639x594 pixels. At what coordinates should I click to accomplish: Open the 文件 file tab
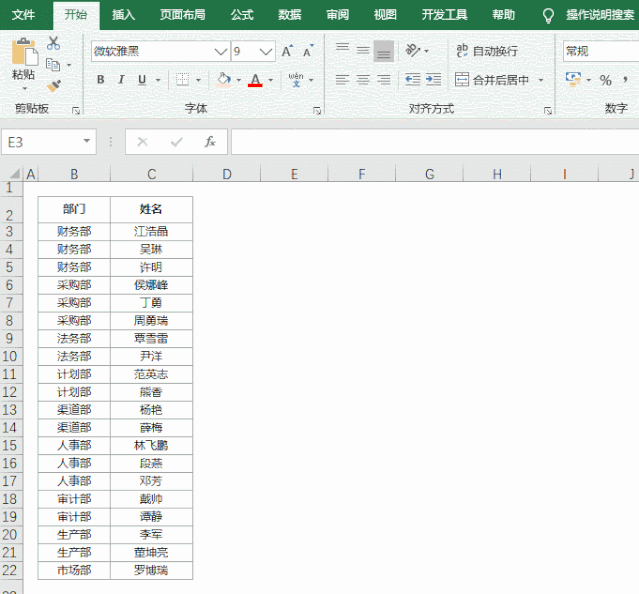tap(23, 15)
